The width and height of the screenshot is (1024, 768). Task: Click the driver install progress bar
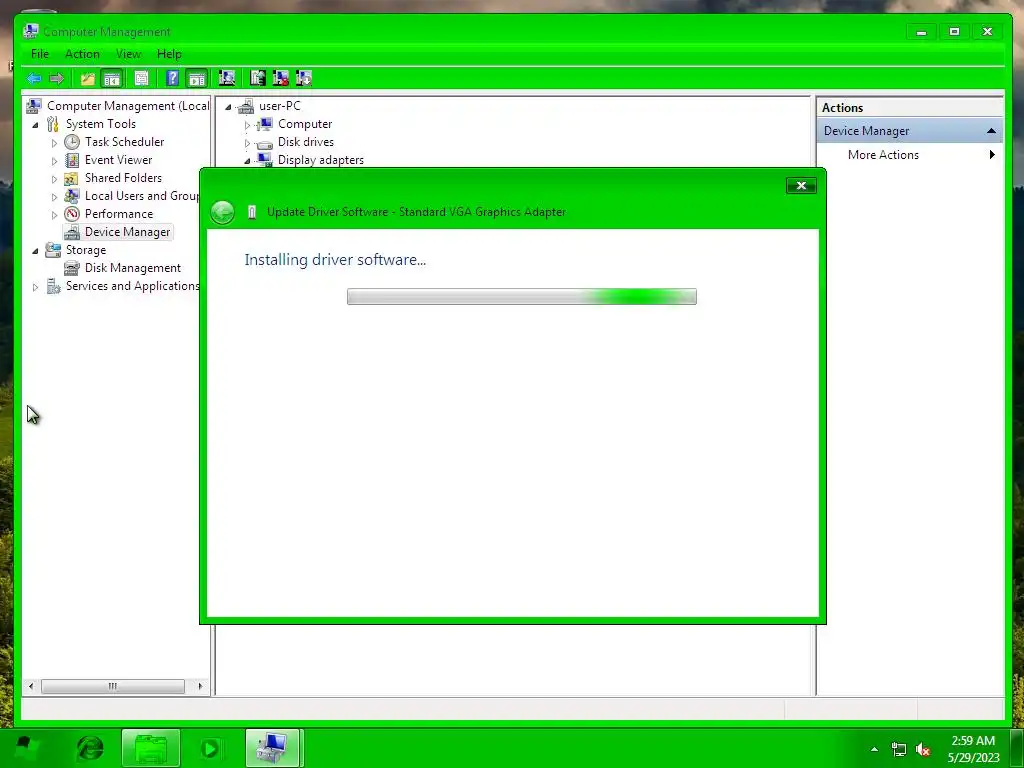tap(522, 296)
